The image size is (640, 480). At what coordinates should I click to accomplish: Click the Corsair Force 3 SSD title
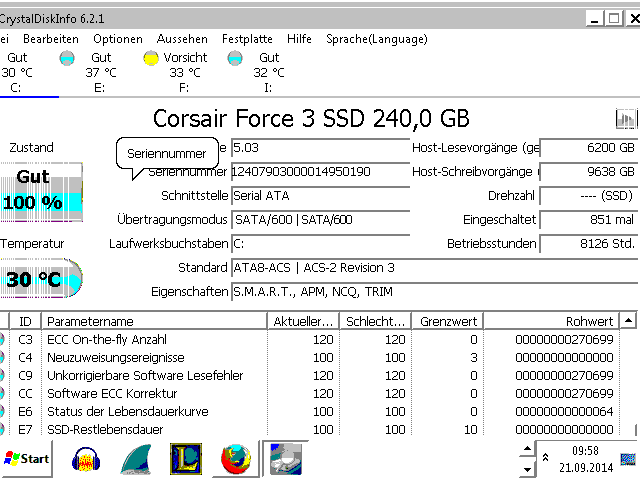(x=311, y=119)
